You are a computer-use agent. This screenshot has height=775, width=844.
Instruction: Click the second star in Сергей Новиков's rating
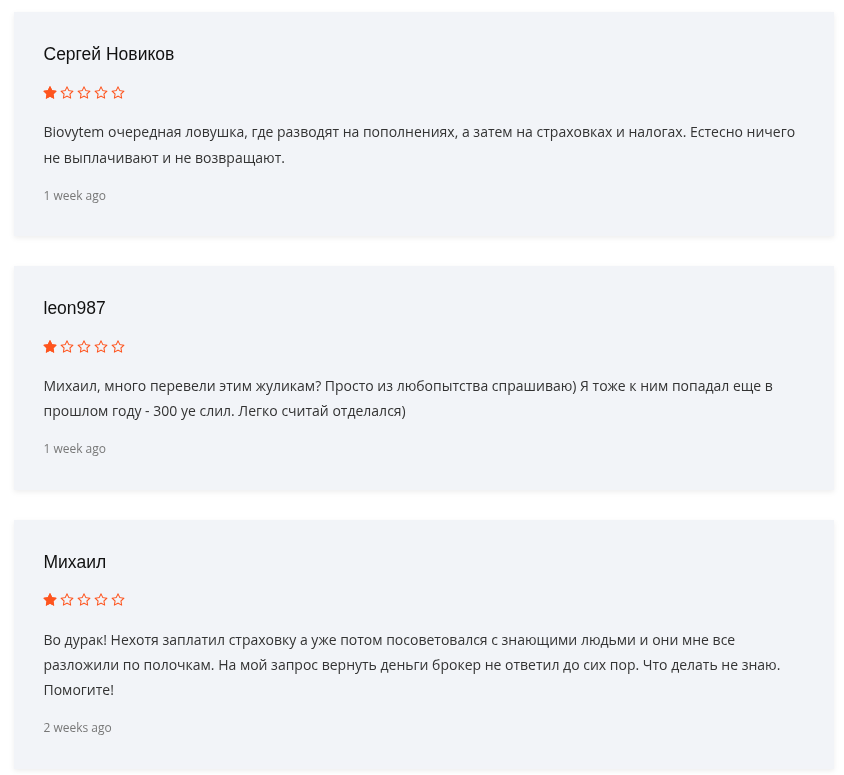coord(67,93)
